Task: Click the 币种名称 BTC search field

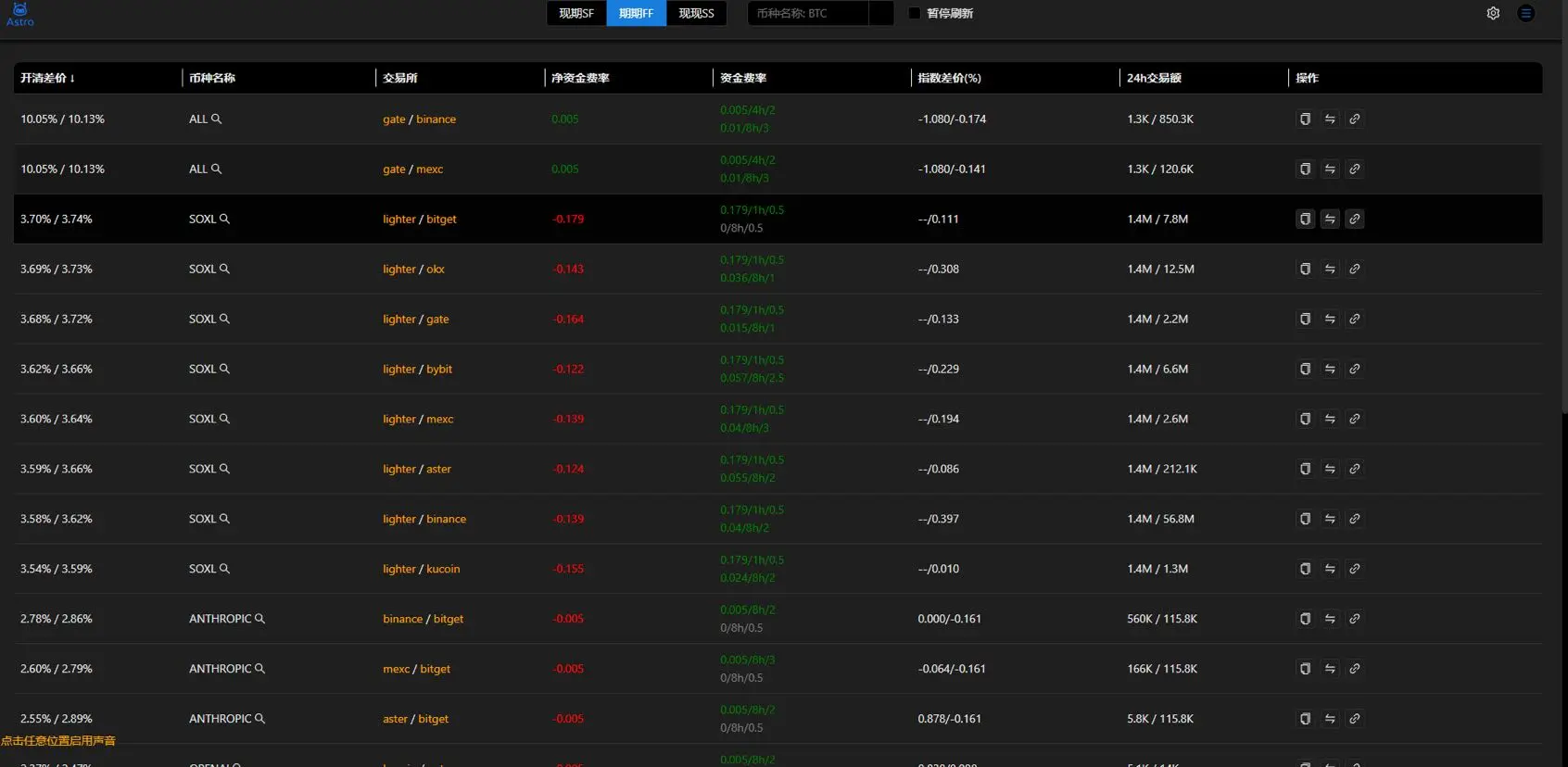Action: [x=808, y=13]
